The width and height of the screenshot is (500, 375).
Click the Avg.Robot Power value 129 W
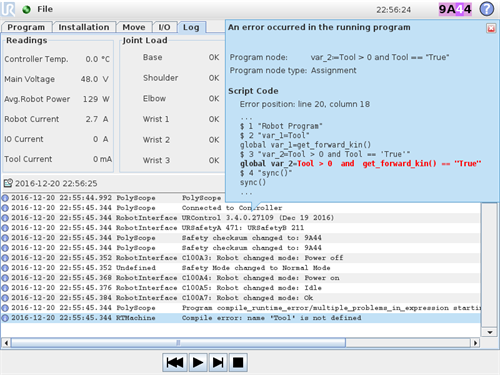coord(96,99)
